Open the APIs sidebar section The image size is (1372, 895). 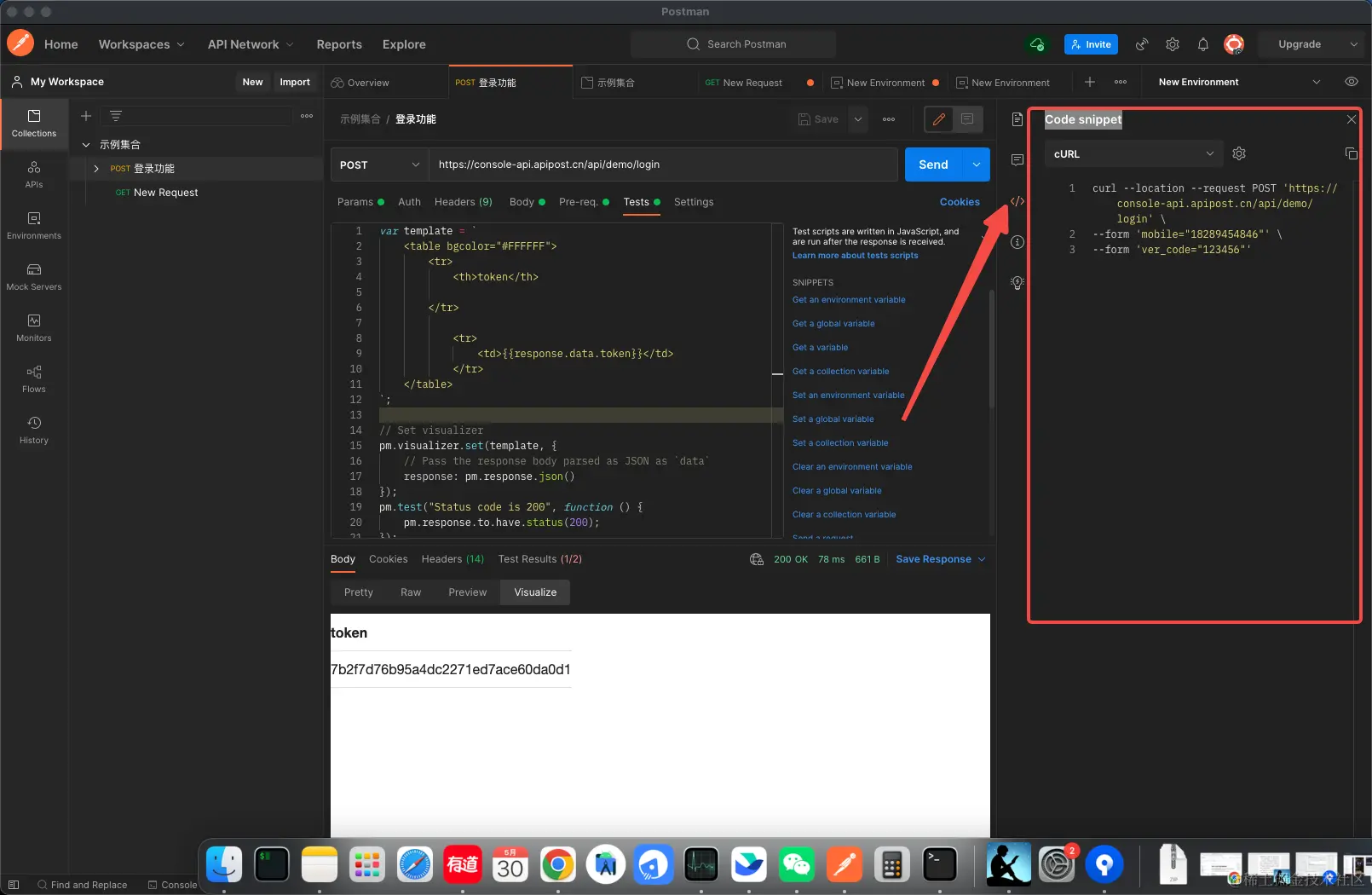click(34, 175)
